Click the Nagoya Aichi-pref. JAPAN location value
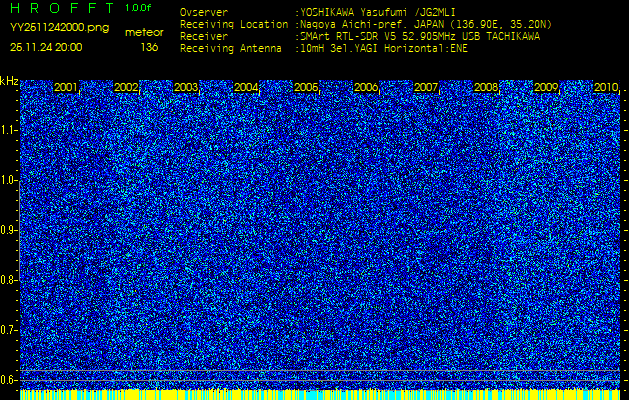Screen dimensions: 629x400 426,24
